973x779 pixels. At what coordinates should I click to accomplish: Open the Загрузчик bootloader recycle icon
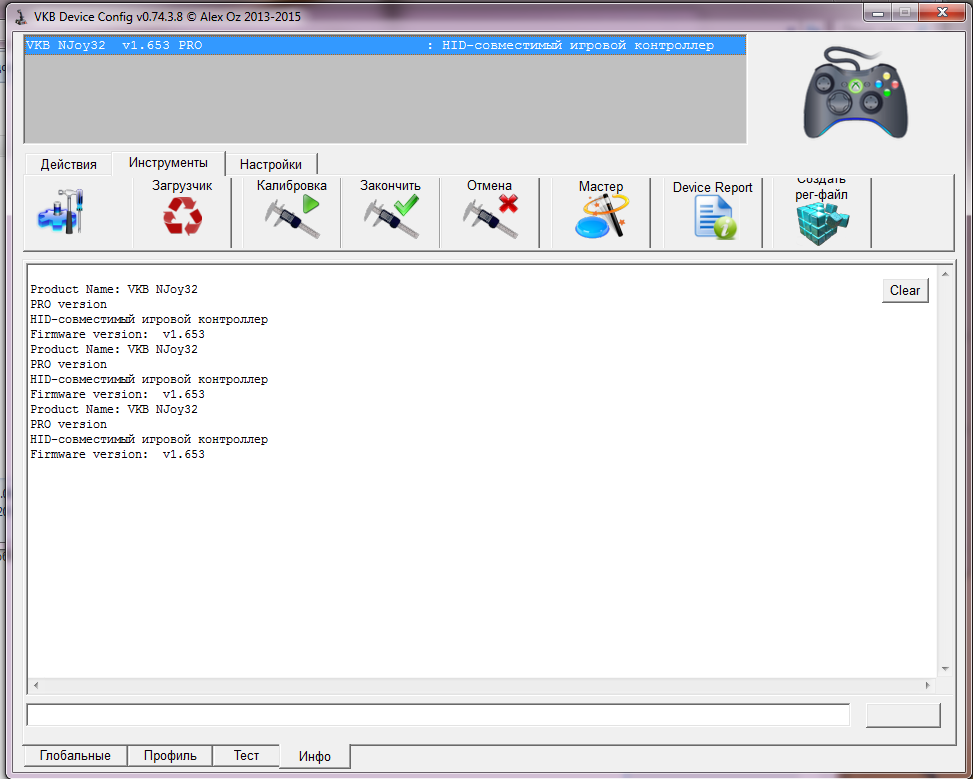point(182,216)
